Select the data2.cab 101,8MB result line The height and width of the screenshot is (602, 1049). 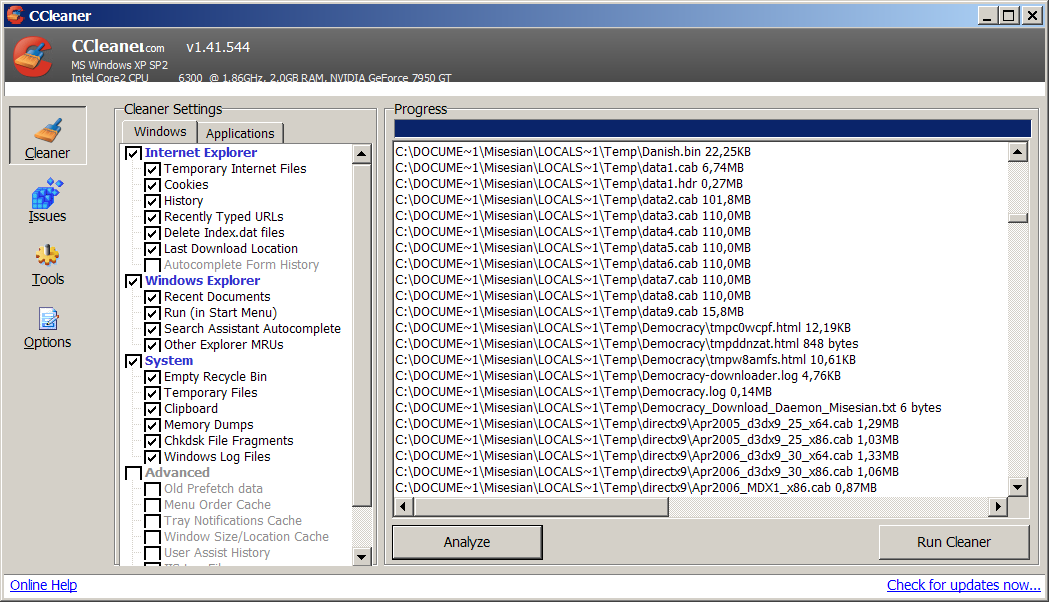573,200
